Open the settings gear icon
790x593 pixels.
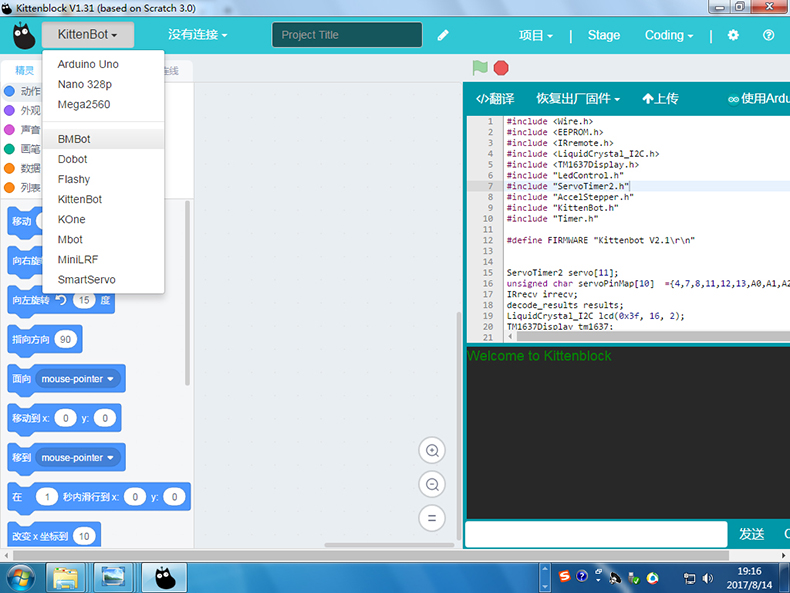(733, 35)
